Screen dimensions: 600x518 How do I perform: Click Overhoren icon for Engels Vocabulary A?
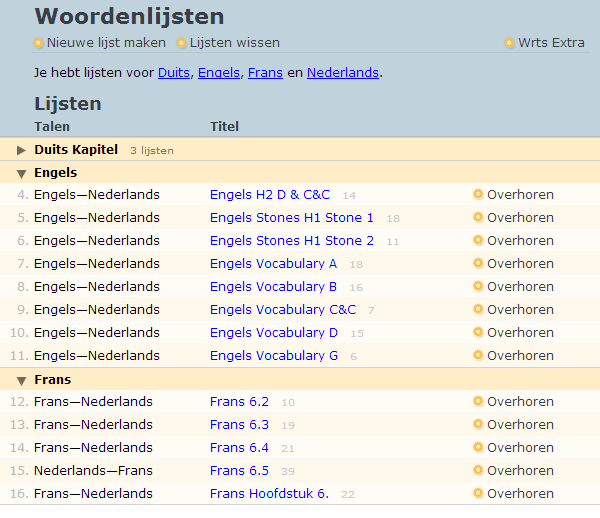pyautogui.click(x=478, y=263)
